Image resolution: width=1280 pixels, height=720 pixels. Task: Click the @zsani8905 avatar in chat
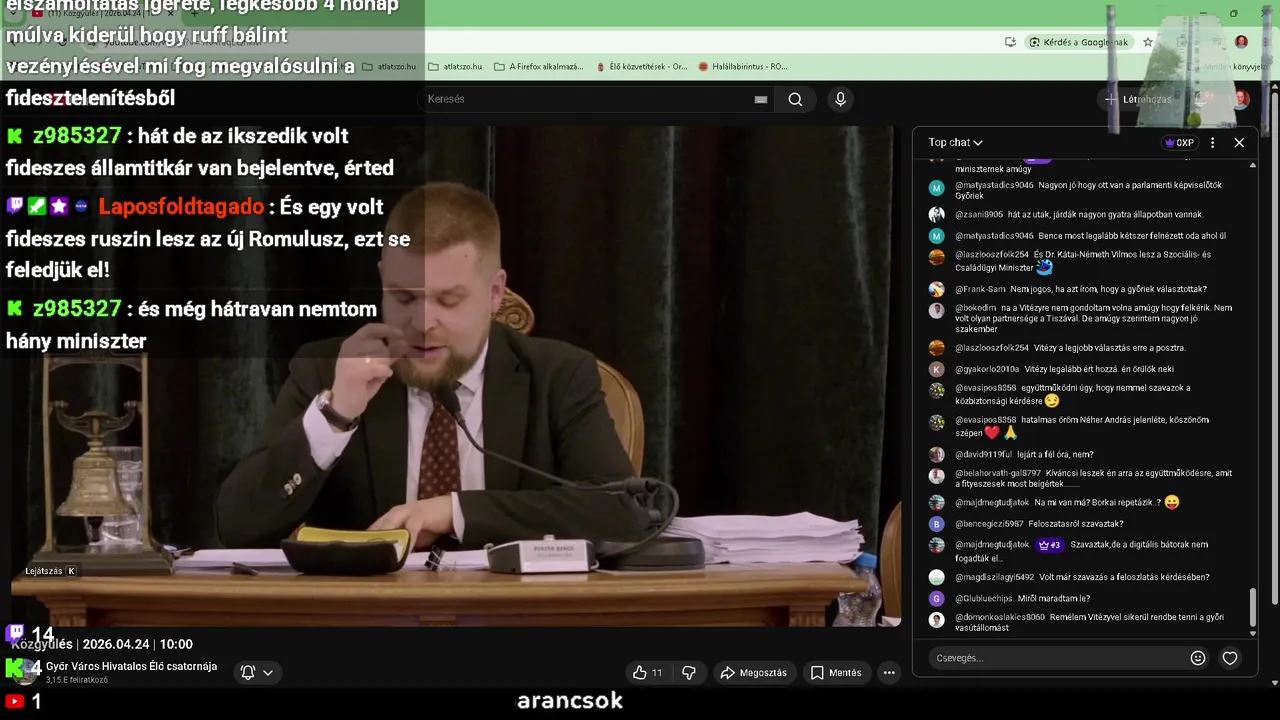(936, 214)
